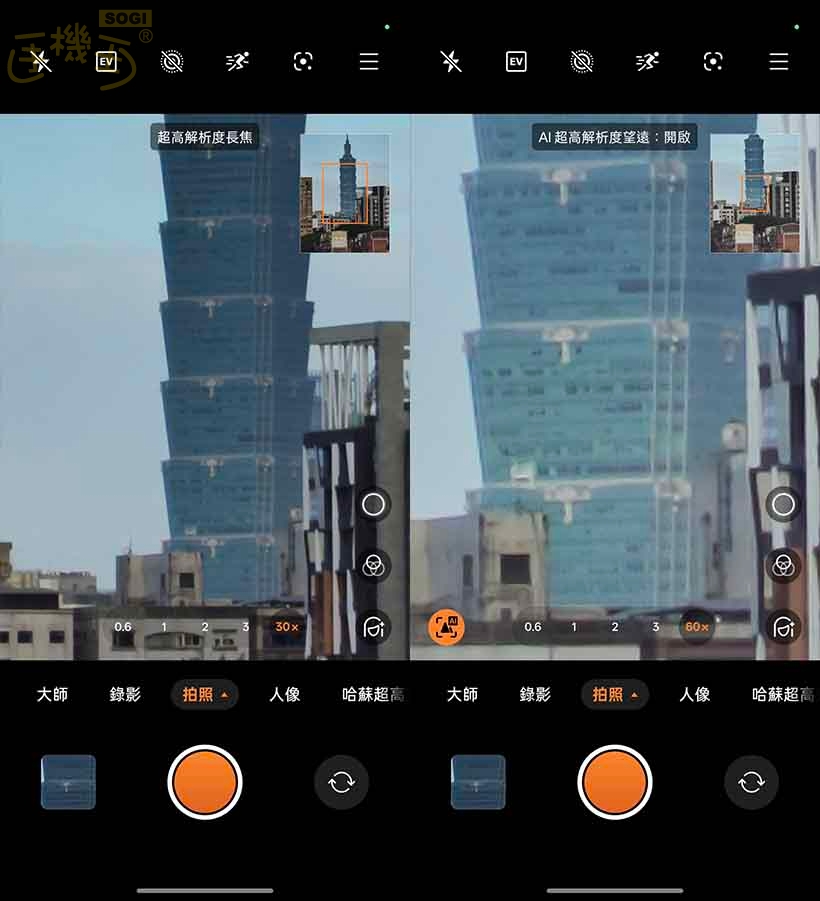
Task: Tap the focus frame icon on left camera
Action: pos(303,62)
